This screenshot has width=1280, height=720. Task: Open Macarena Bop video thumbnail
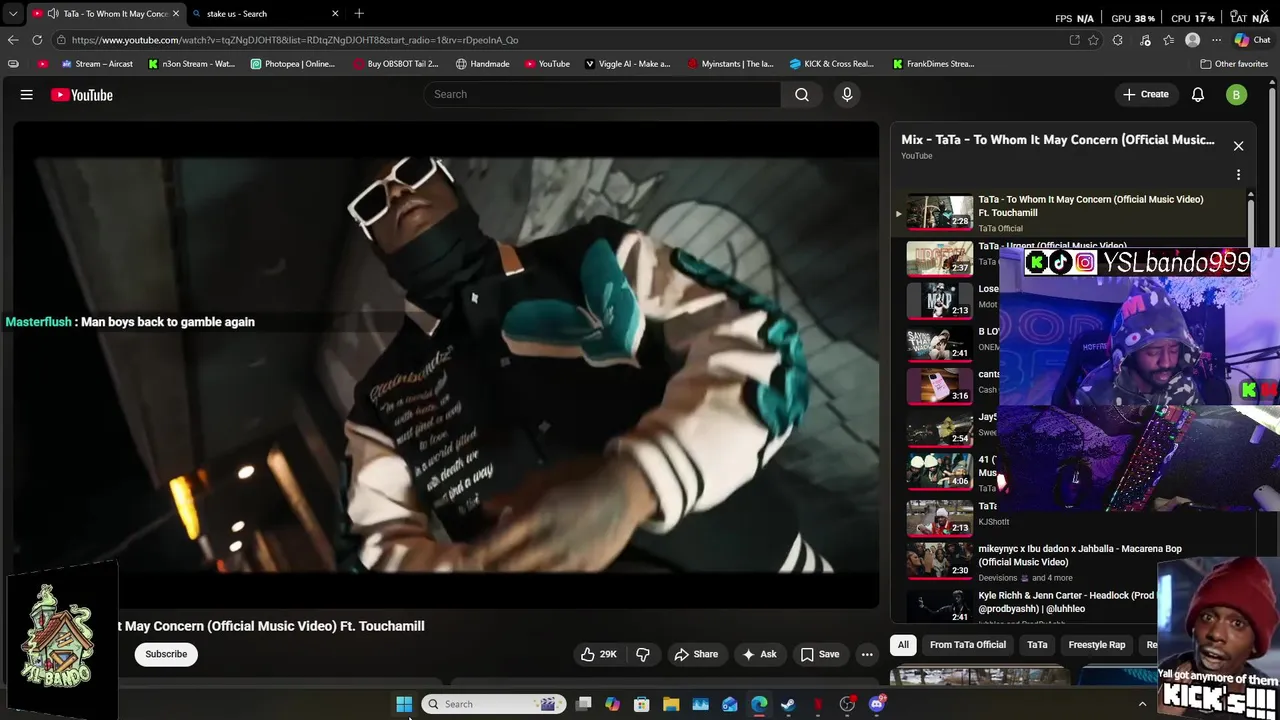click(939, 561)
